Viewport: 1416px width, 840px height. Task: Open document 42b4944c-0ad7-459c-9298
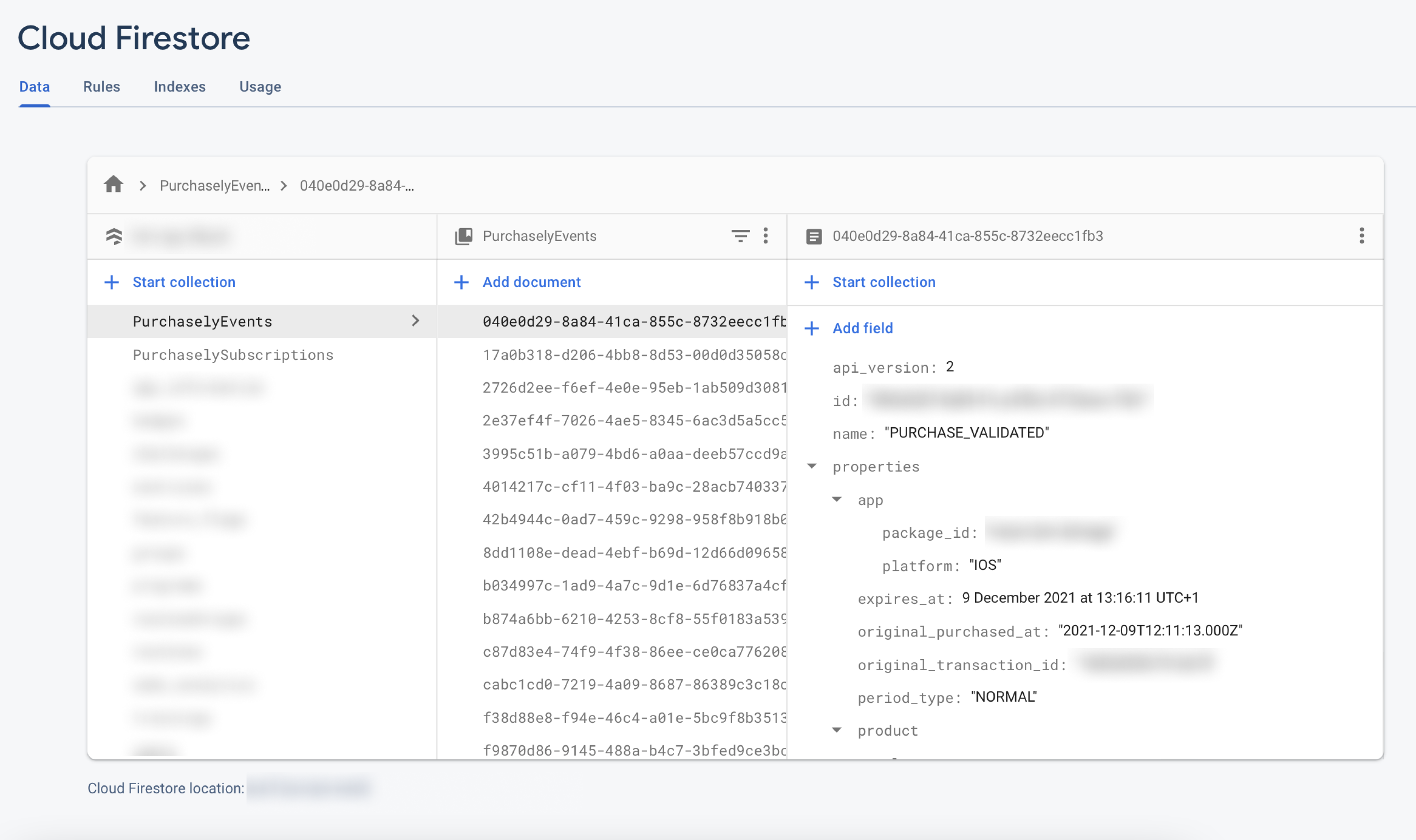pos(612,520)
